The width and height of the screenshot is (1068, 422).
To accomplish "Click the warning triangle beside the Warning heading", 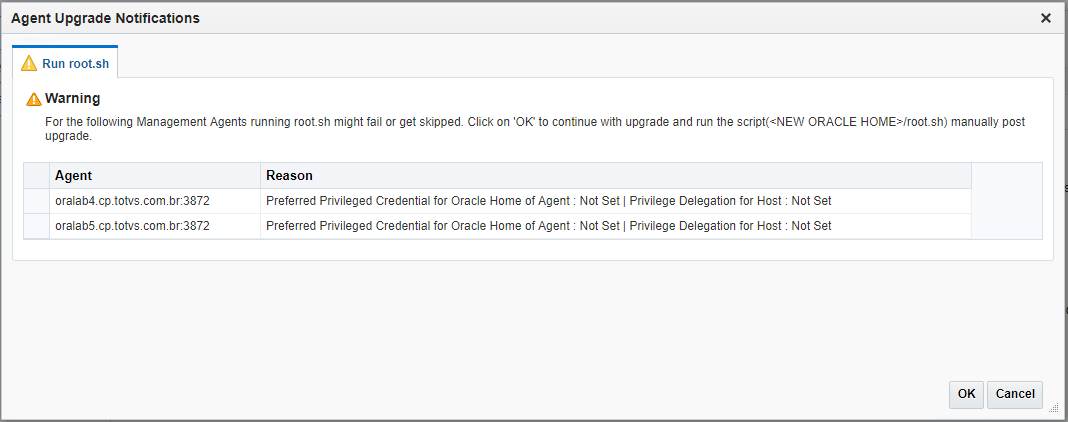I will 34,99.
